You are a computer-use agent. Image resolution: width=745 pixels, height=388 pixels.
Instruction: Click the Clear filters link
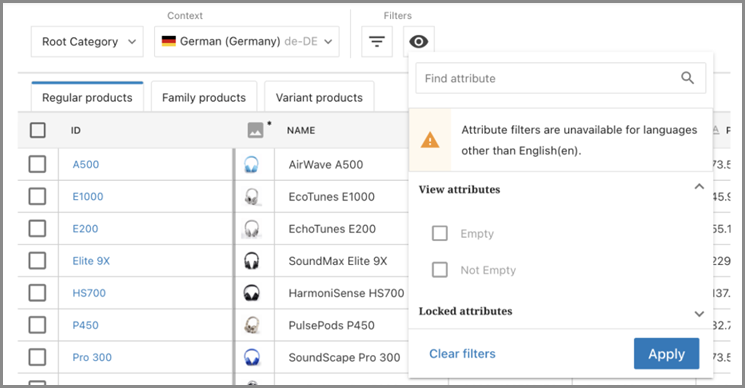[x=462, y=354]
